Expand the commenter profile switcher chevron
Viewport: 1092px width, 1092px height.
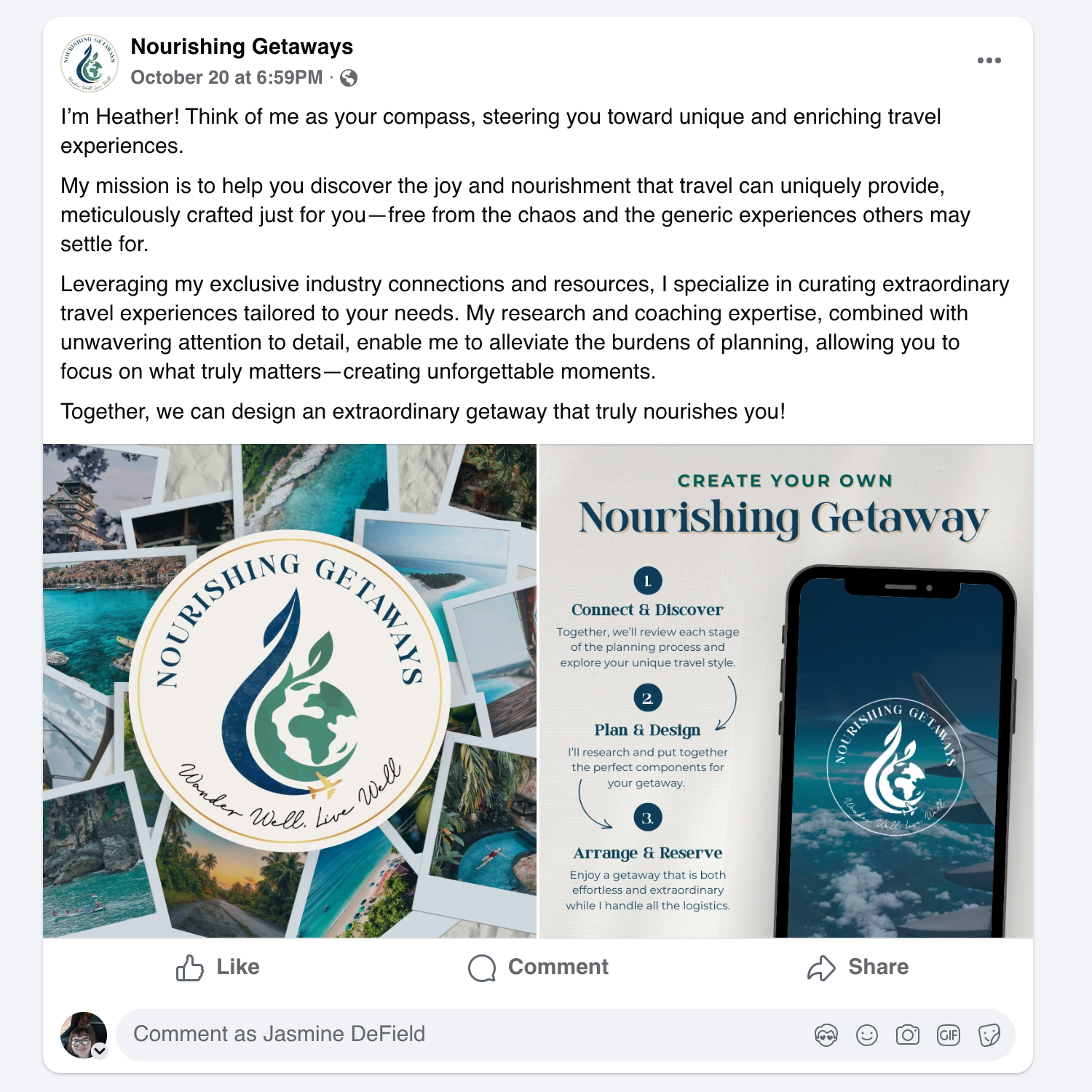(x=100, y=1051)
